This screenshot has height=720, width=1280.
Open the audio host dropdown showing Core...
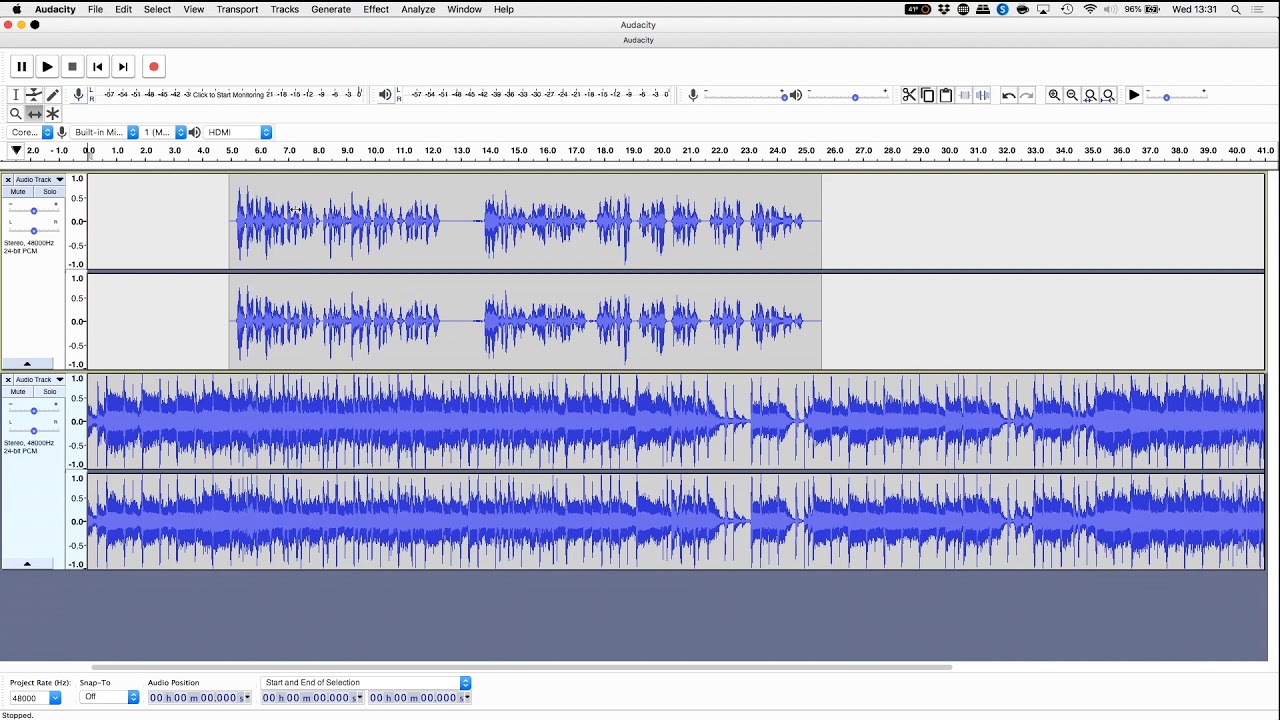pyautogui.click(x=30, y=132)
